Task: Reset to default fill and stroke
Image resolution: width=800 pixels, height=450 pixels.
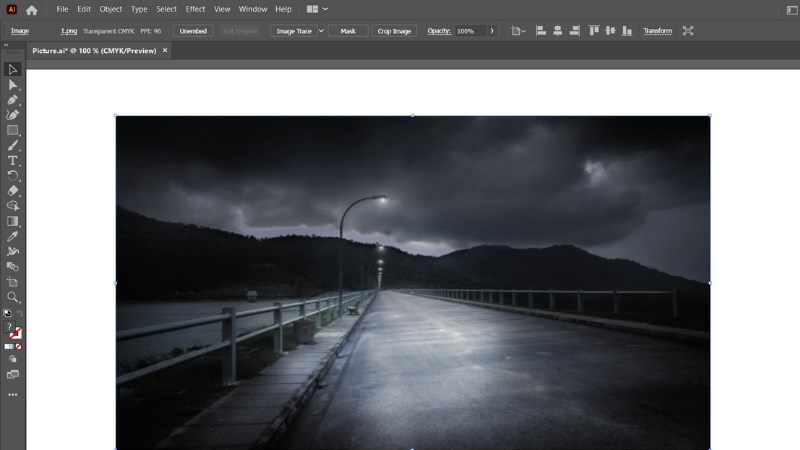Action: 7,314
